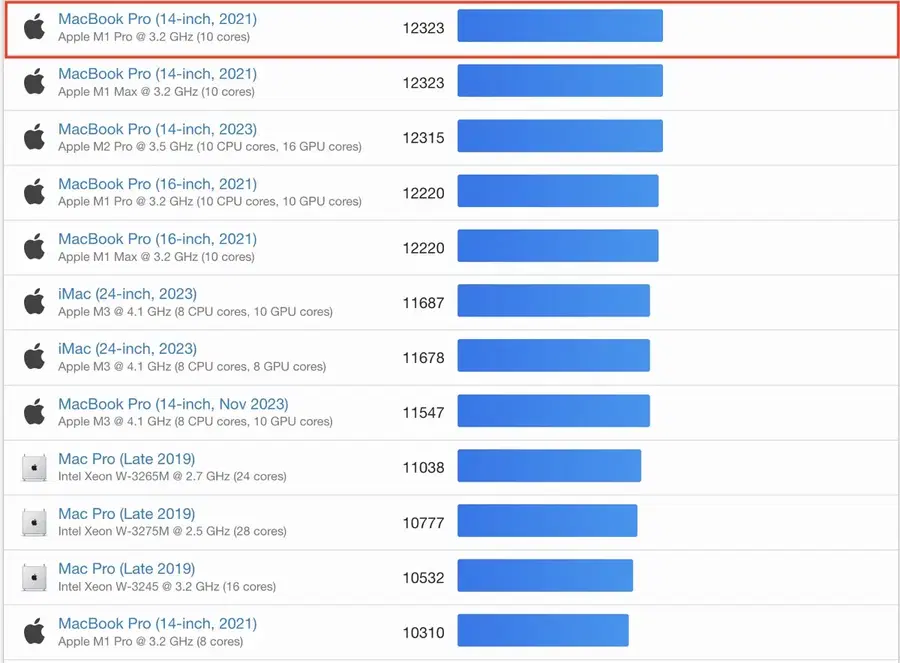Click text "Apple M1 Pro @ 3.2 GHz (10 CPU cores, 10 GPU cores)"
The image size is (900, 663).
[210, 201]
